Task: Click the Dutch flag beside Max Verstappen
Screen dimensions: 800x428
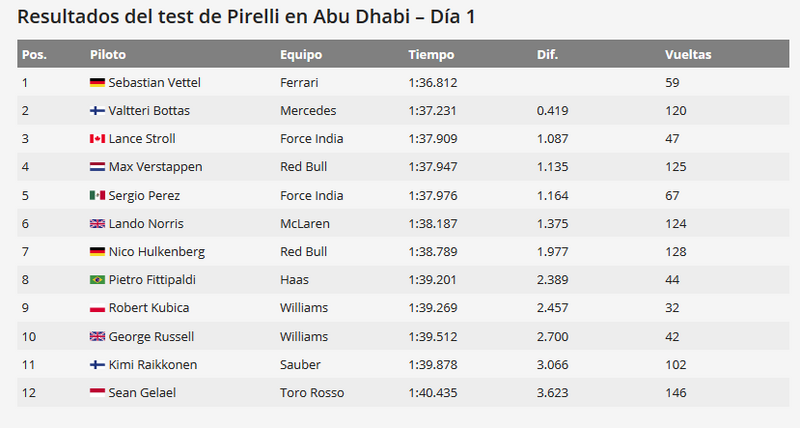Action: click(97, 167)
